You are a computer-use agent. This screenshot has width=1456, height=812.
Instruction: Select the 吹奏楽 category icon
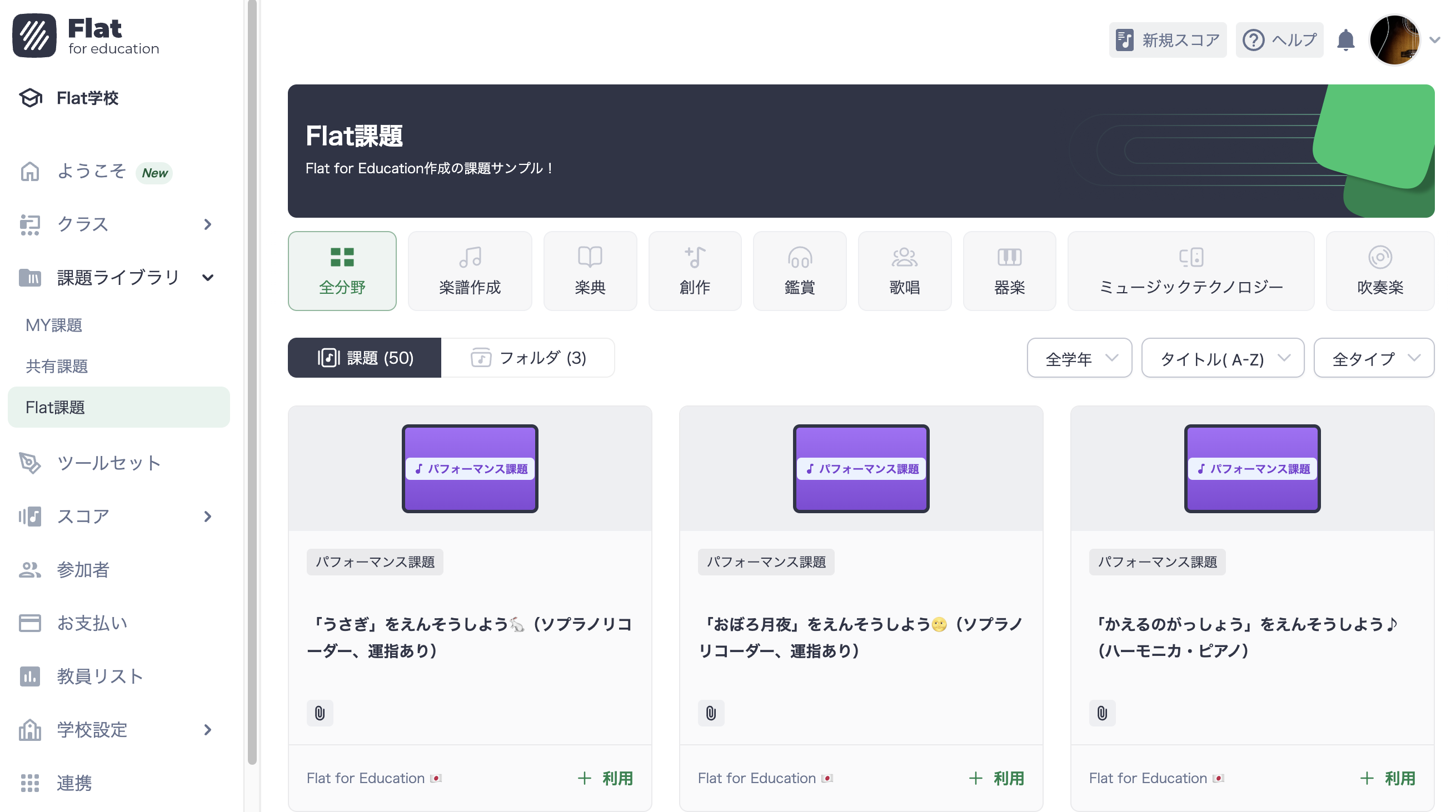1380,259
